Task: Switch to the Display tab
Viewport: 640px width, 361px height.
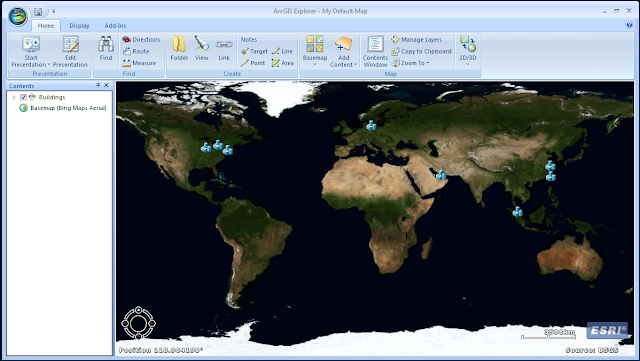Action: [x=79, y=25]
